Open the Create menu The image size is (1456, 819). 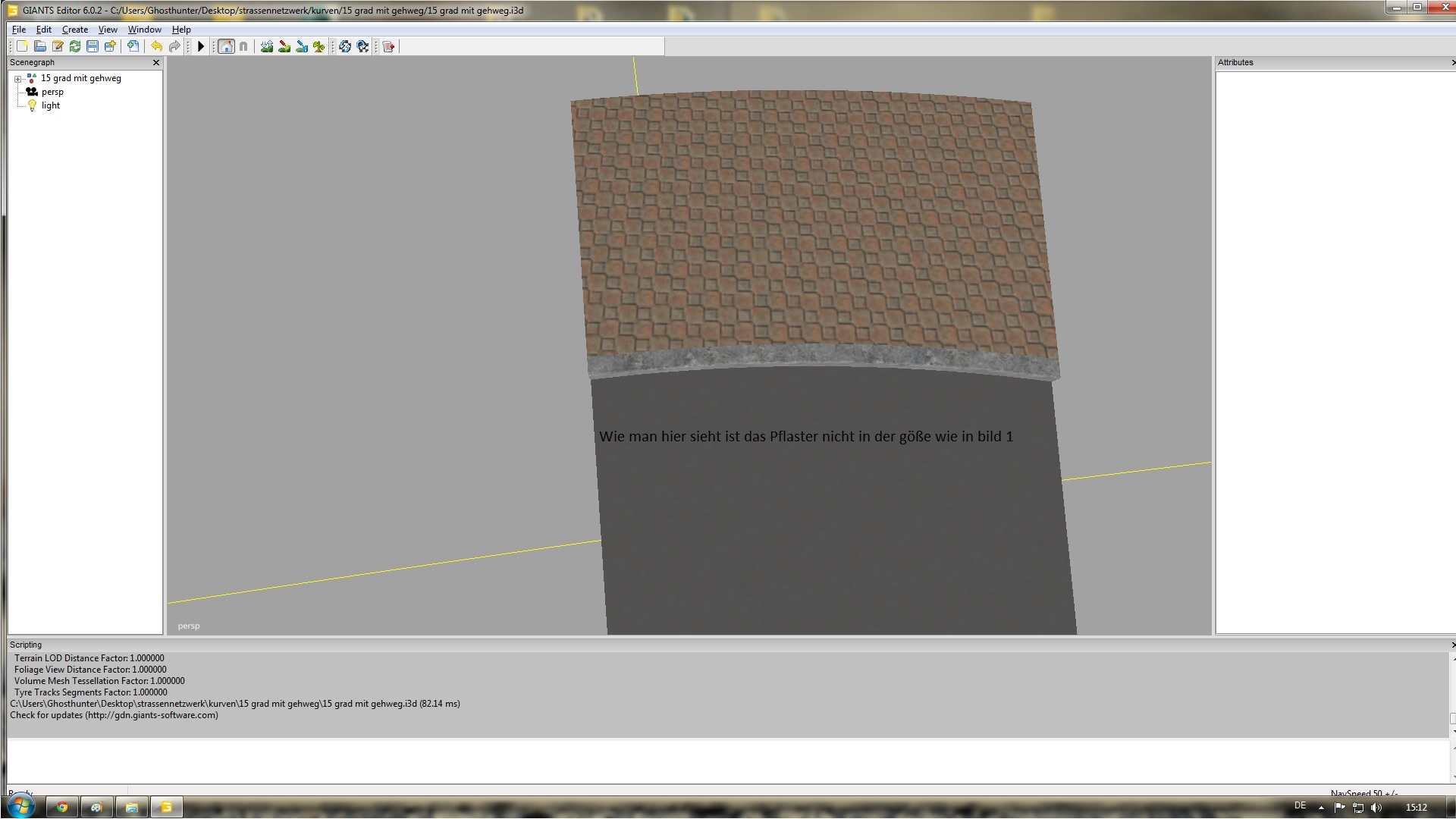pos(75,30)
